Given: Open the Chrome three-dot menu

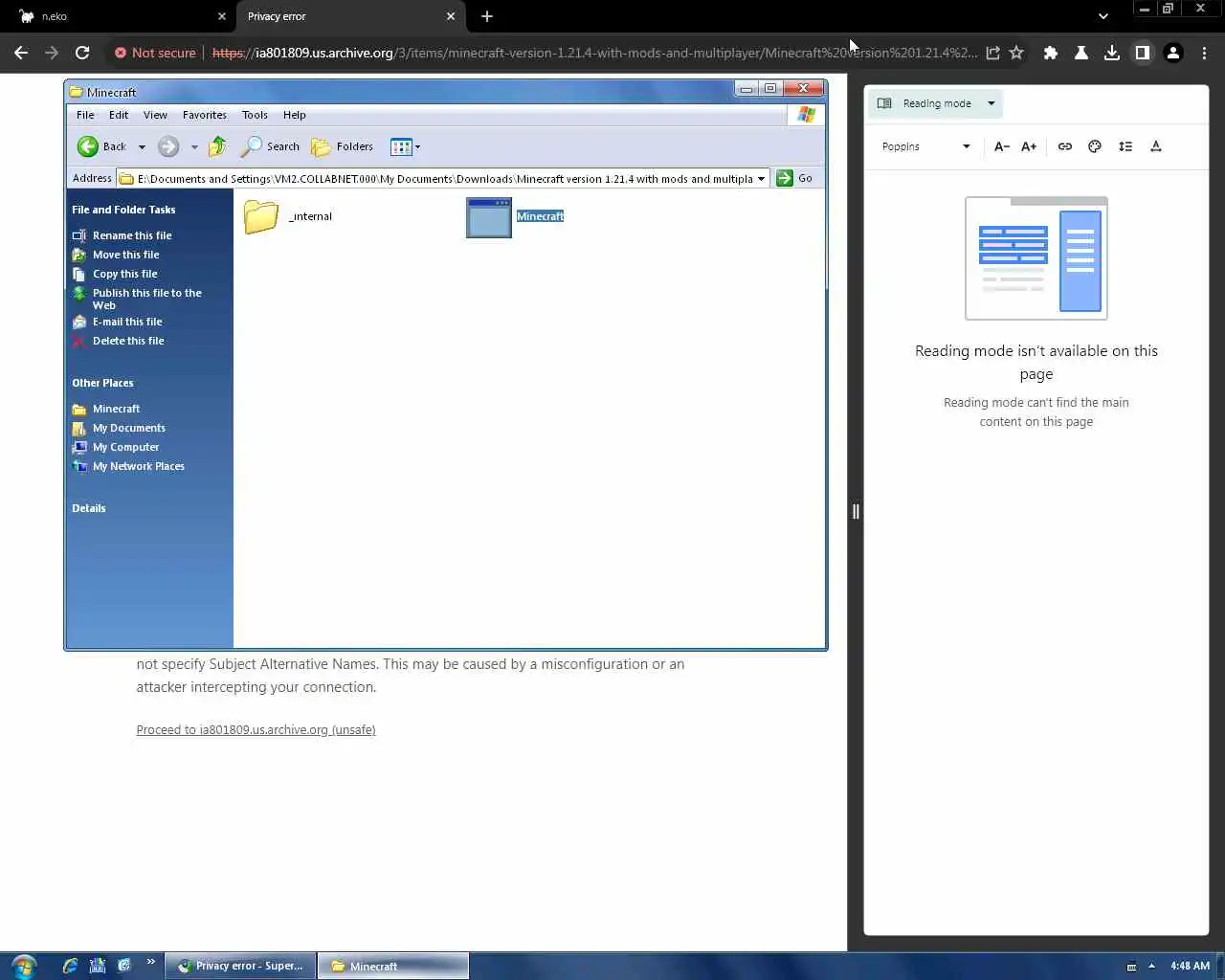Looking at the screenshot, I should click(1204, 53).
